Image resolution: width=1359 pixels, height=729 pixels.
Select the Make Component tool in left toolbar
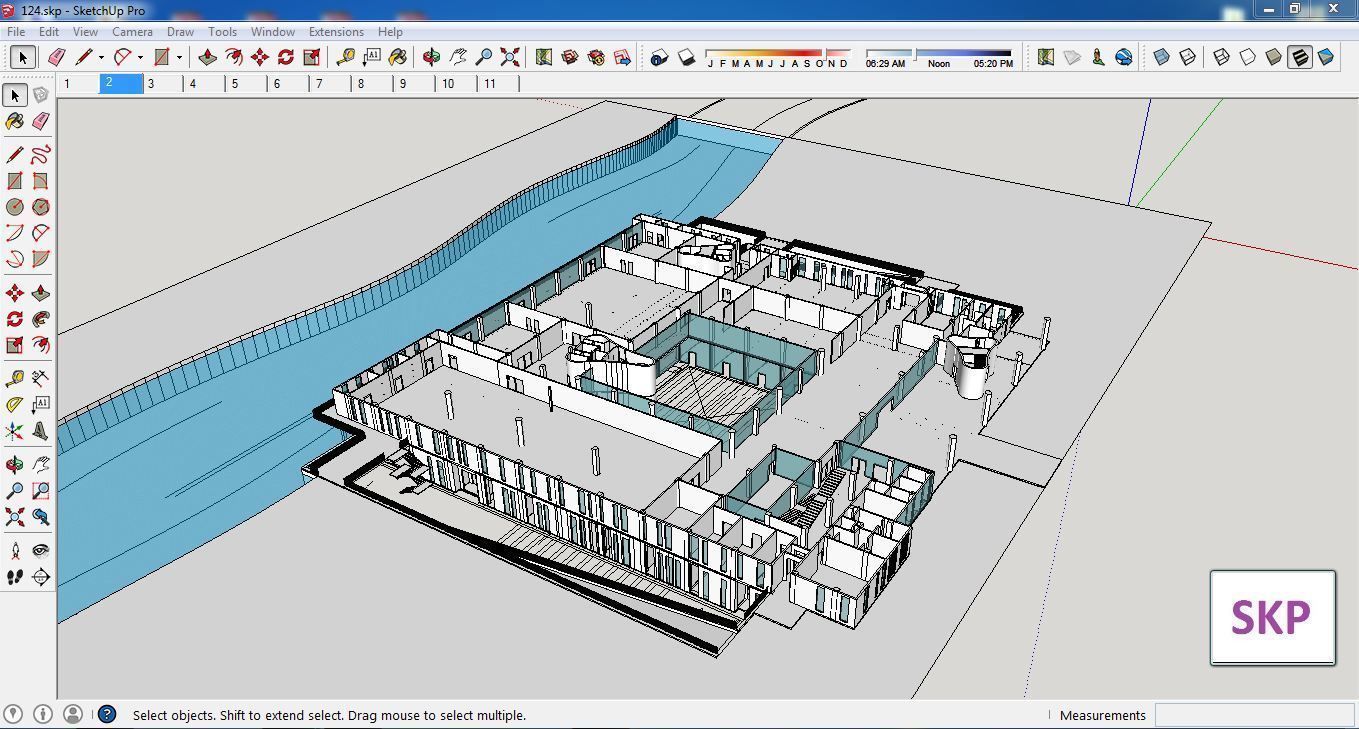coord(40,95)
